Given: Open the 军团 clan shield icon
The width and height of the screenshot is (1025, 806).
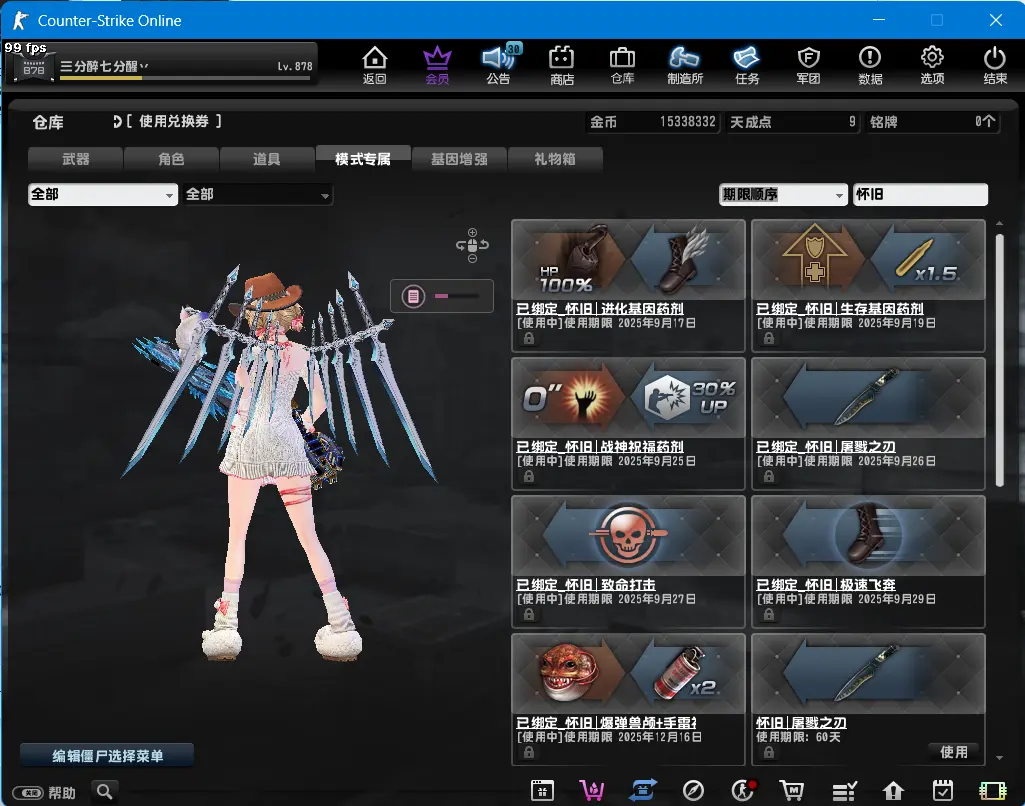Looking at the screenshot, I should pos(809,65).
